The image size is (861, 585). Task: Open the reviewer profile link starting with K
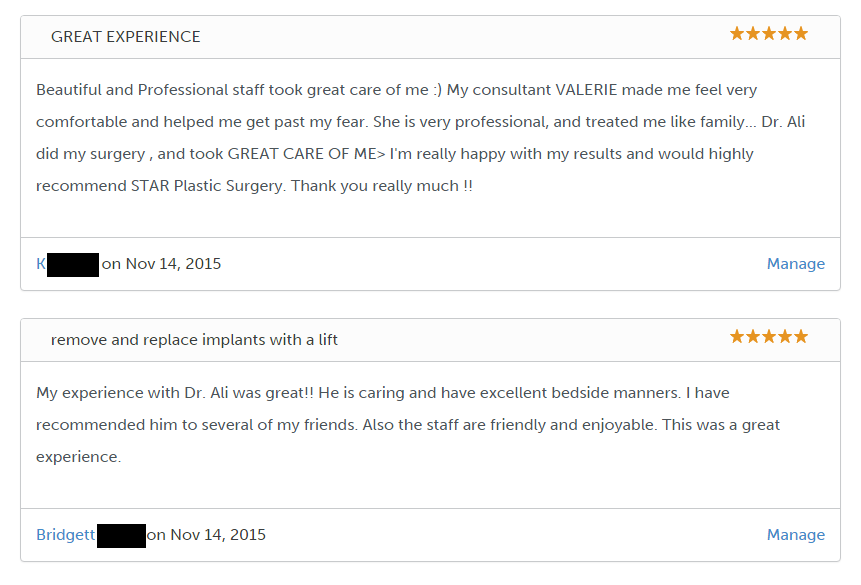(41, 264)
